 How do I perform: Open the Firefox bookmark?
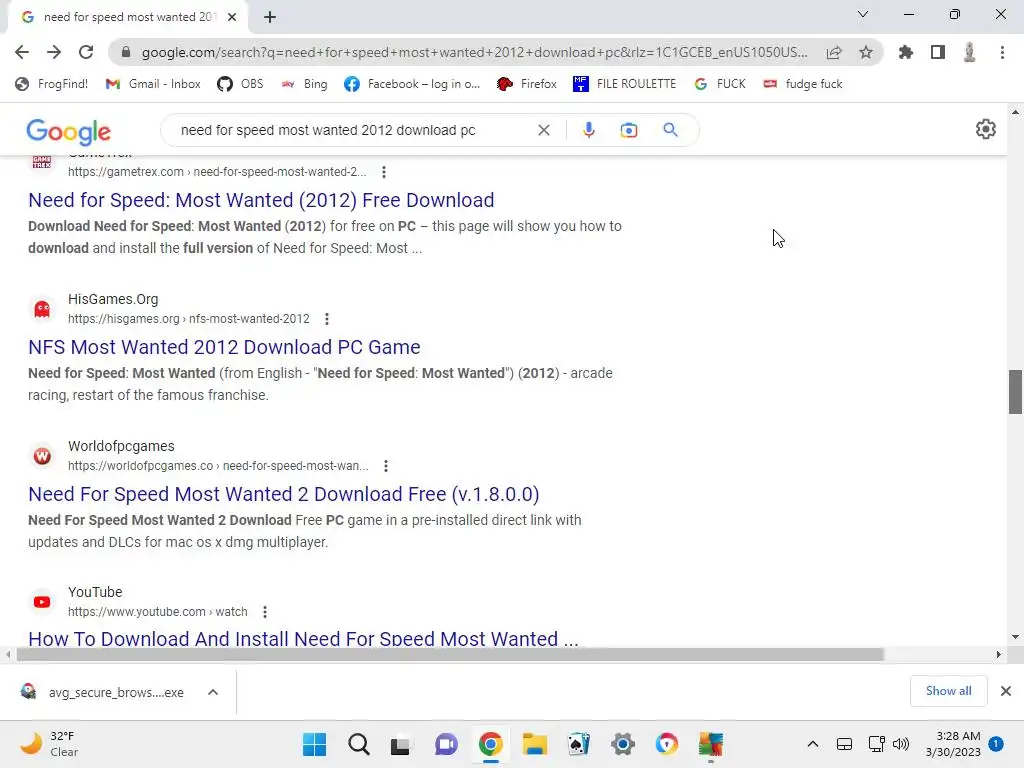[x=526, y=84]
